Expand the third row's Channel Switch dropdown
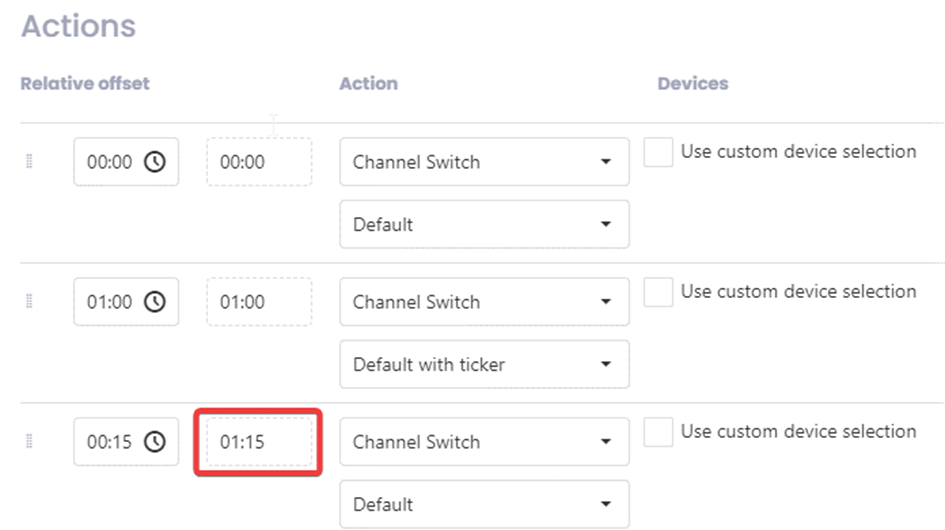 pos(484,442)
